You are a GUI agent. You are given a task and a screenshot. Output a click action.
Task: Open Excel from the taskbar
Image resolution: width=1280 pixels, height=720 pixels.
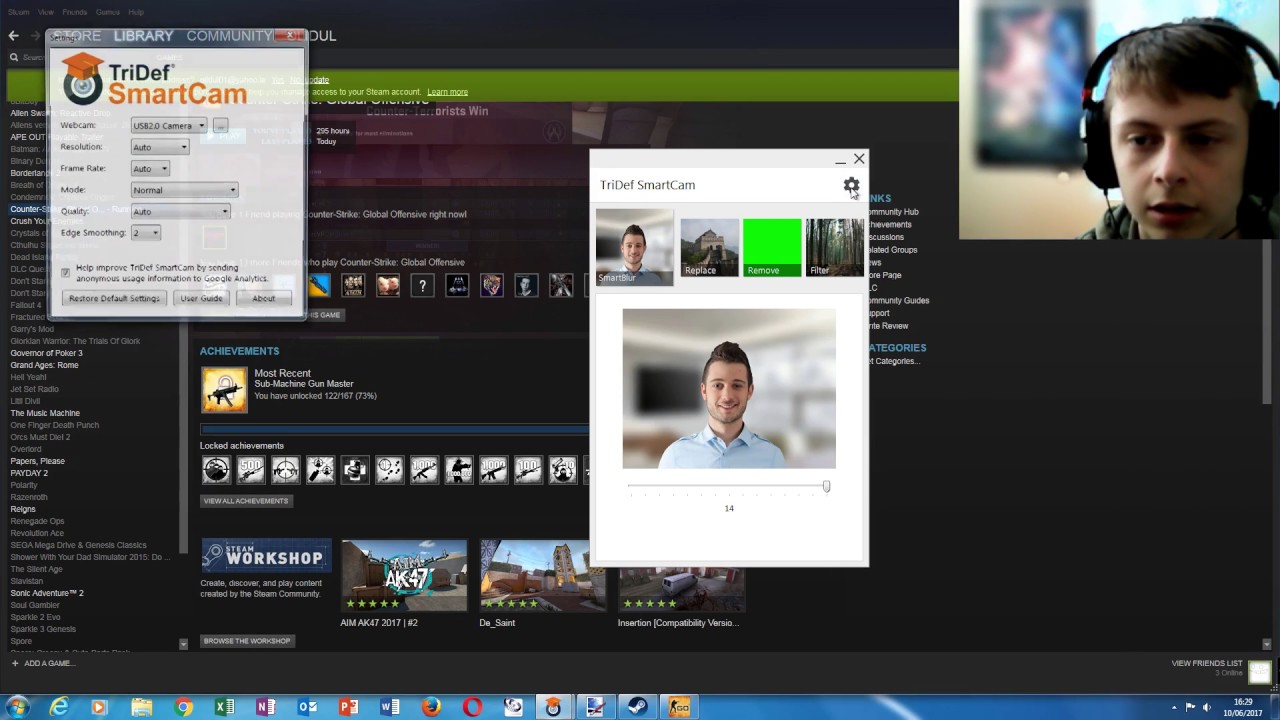224,707
